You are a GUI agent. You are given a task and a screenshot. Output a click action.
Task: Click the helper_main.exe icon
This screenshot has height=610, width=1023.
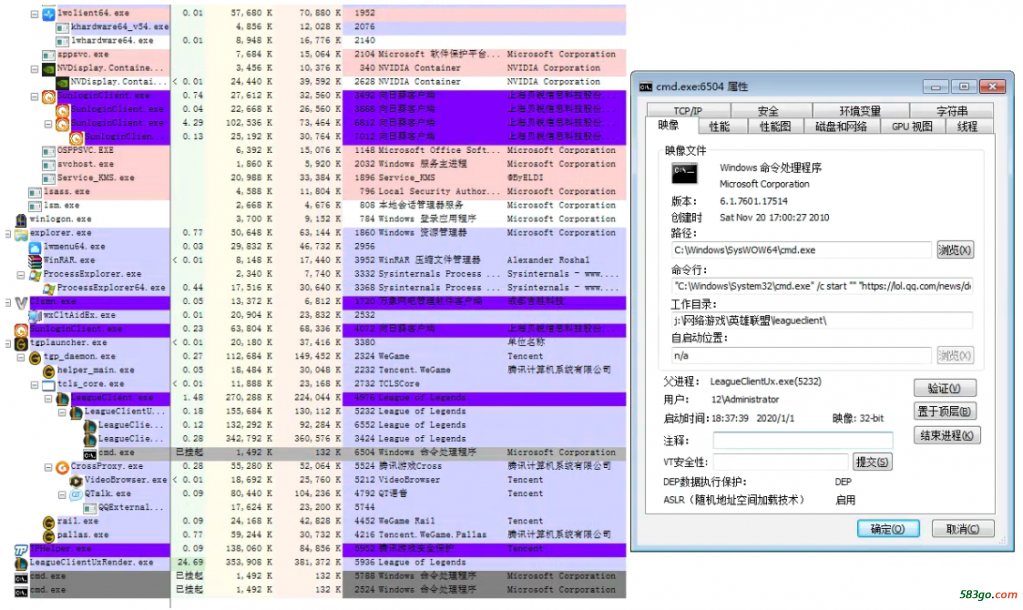pyautogui.click(x=48, y=371)
